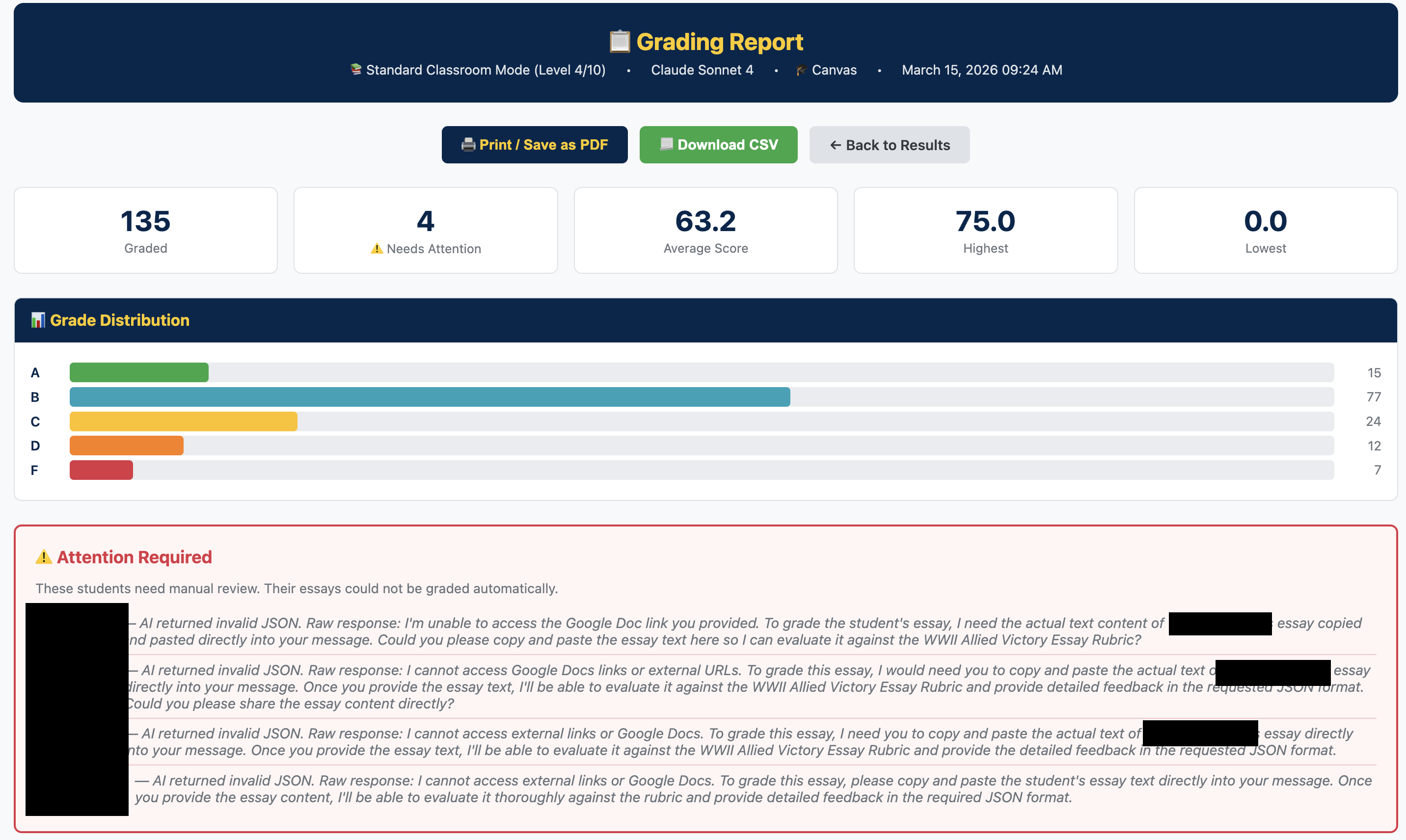Viewport: 1406px width, 840px height.
Task: Click the printer icon on the PDF button
Action: pyautogui.click(x=468, y=145)
